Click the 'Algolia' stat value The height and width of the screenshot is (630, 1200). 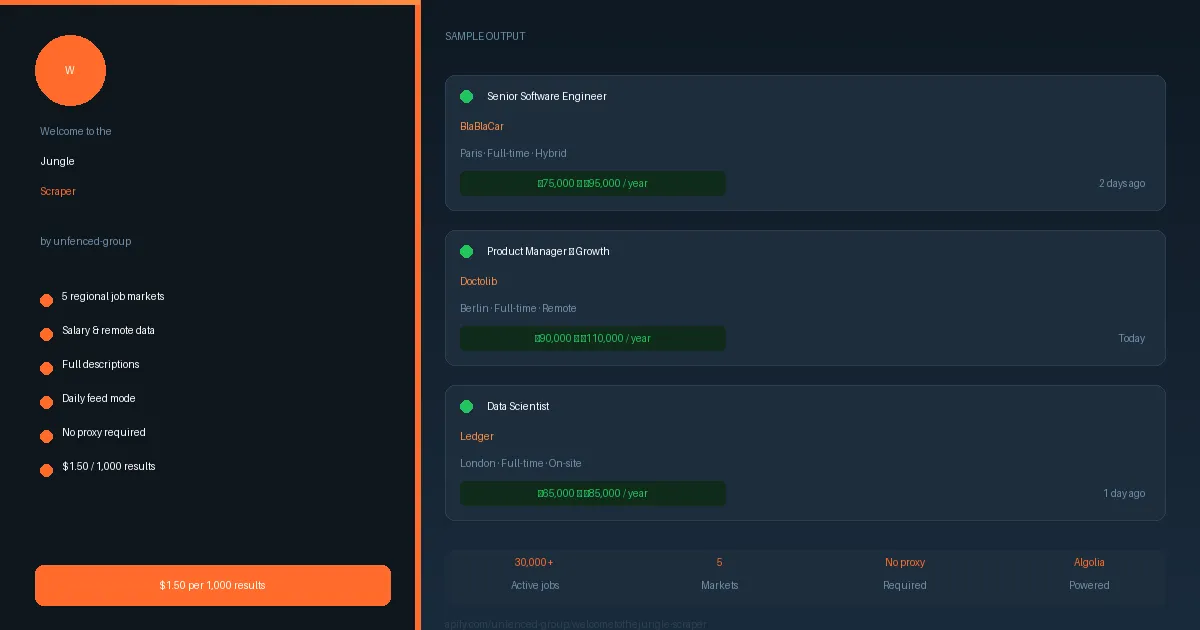tap(1089, 562)
